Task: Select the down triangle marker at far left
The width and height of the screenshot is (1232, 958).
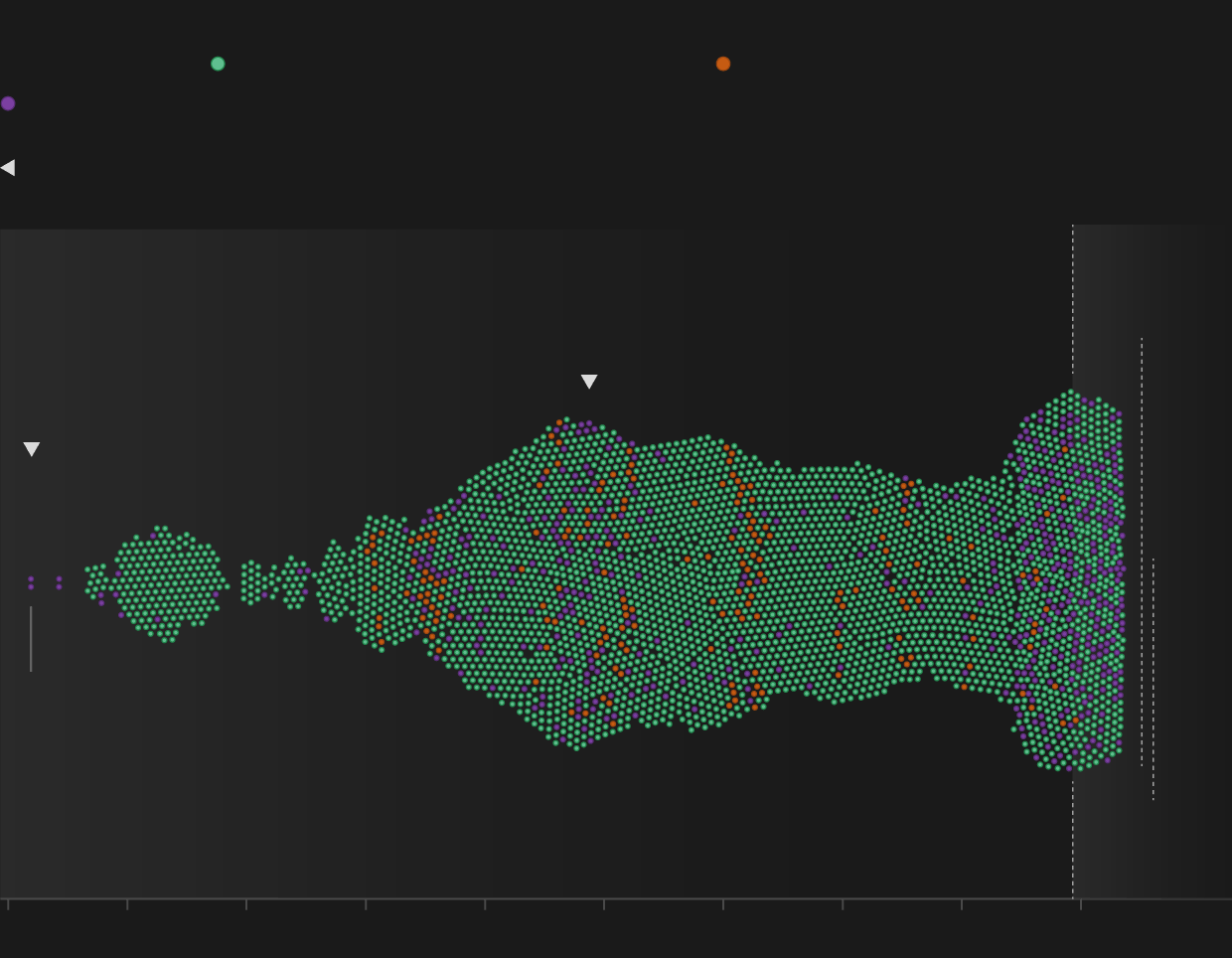Action: click(x=32, y=449)
